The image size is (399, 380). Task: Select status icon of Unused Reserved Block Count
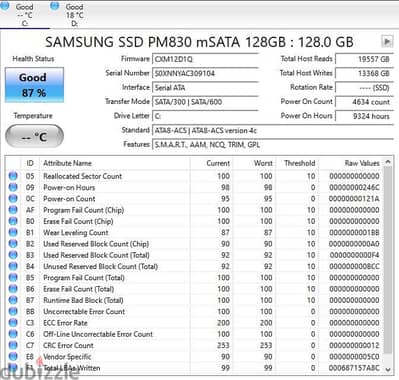coord(13,266)
